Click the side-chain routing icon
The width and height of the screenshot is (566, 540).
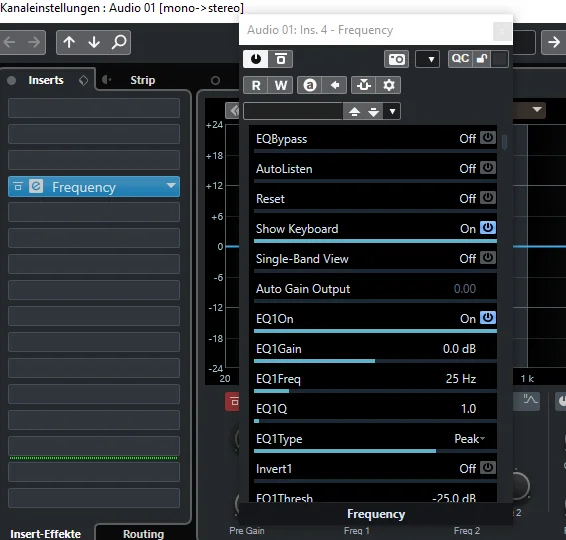(363, 85)
